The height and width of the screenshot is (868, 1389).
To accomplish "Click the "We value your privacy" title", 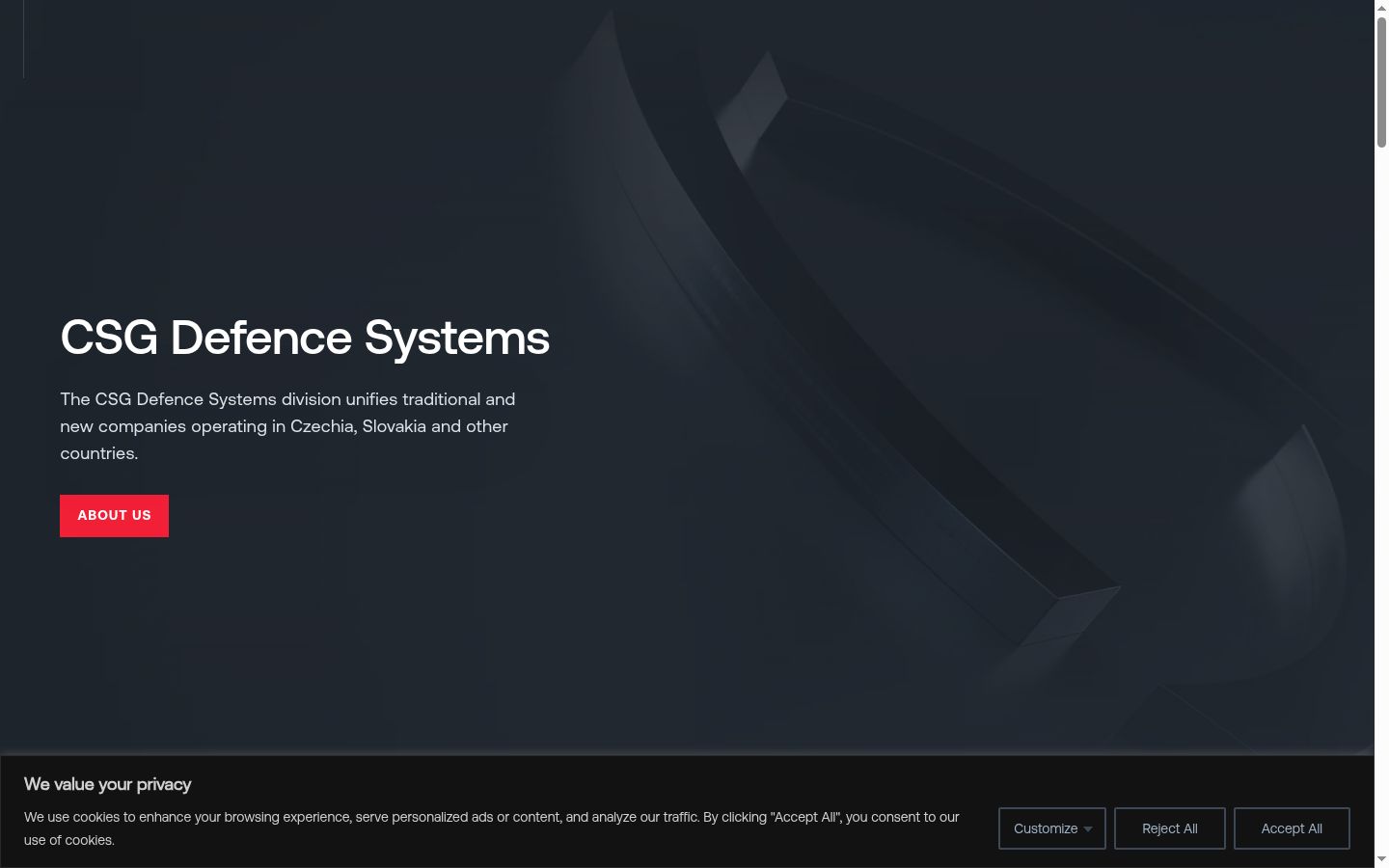I will [108, 784].
